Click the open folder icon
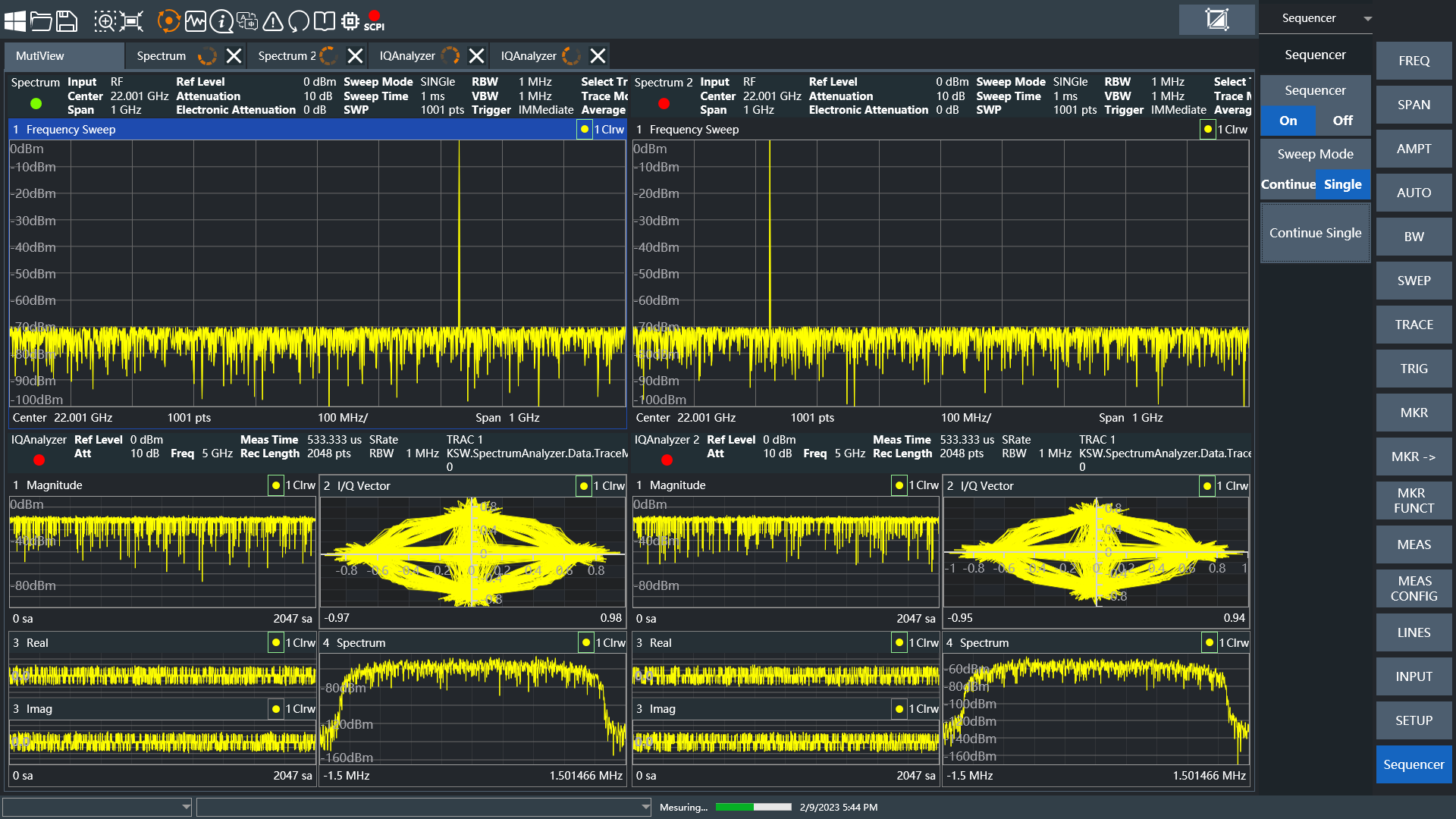Screen dimensions: 1456x819 41,20
